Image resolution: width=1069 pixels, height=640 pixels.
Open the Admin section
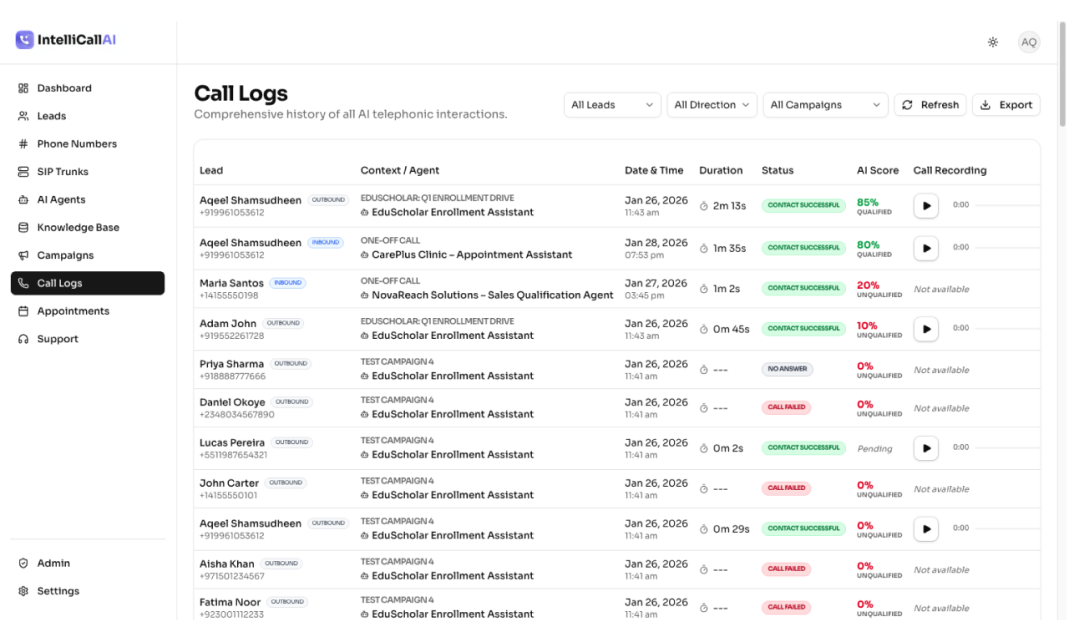pos(87,563)
